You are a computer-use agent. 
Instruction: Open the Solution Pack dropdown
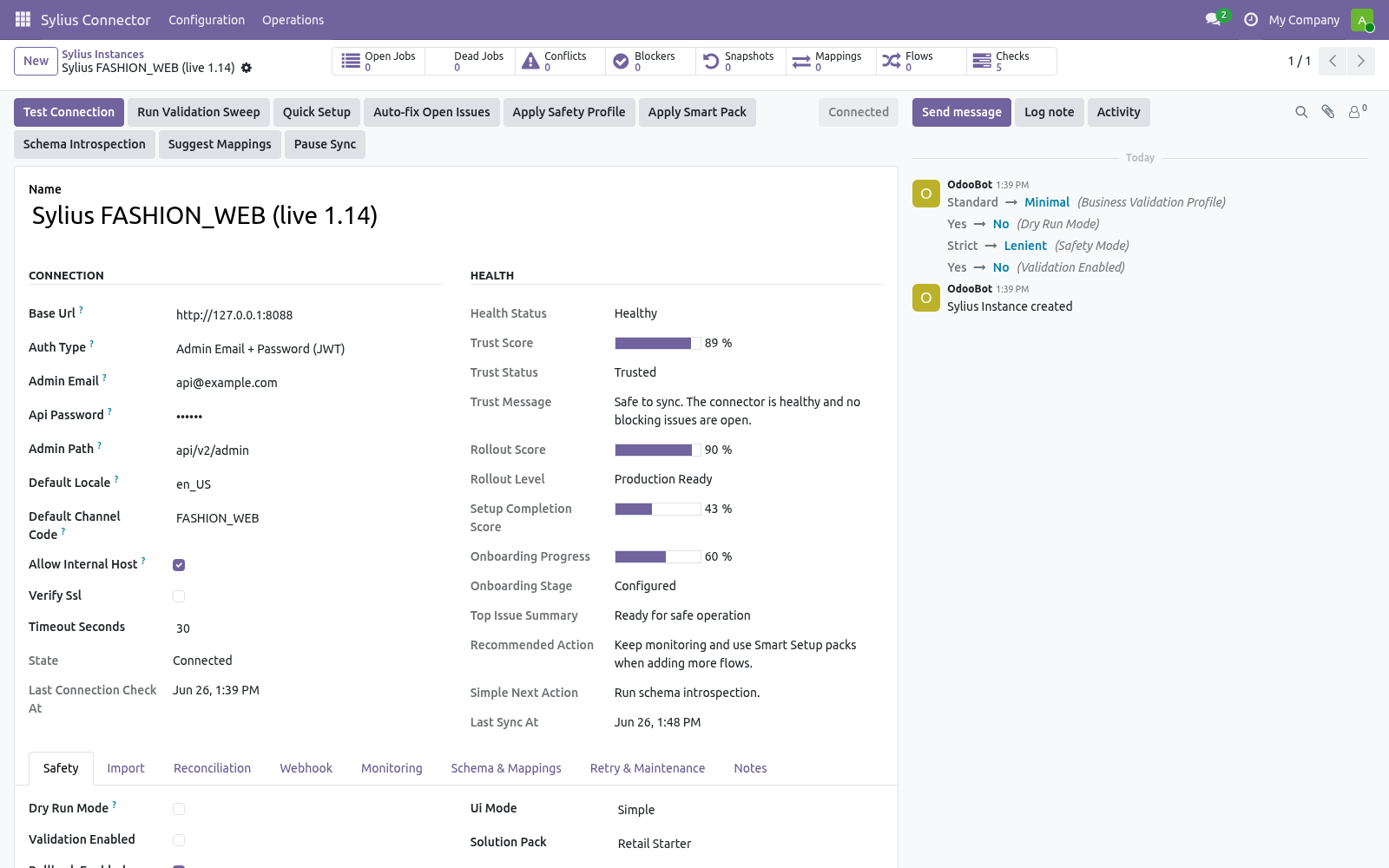click(749, 844)
